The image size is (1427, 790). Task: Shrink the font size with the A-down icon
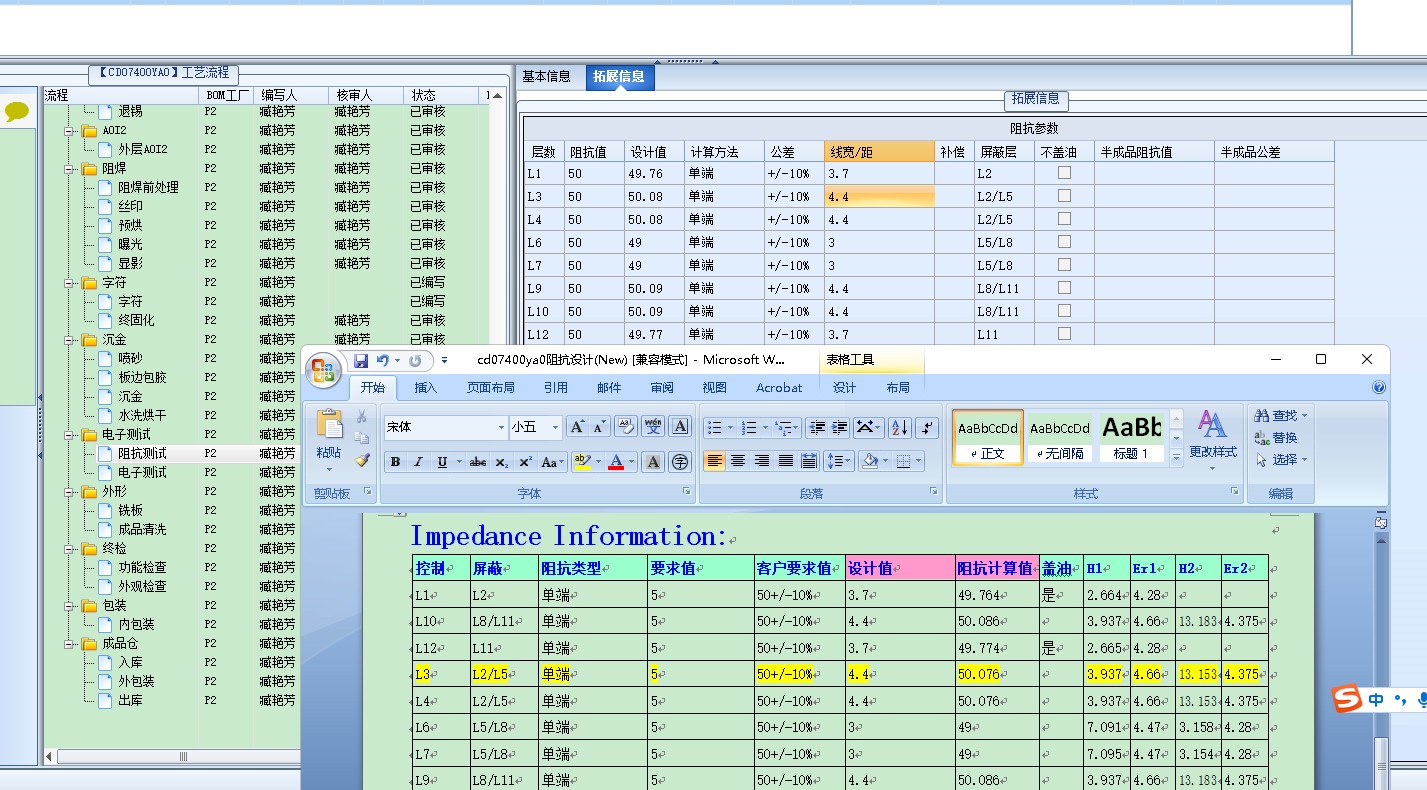[x=599, y=427]
